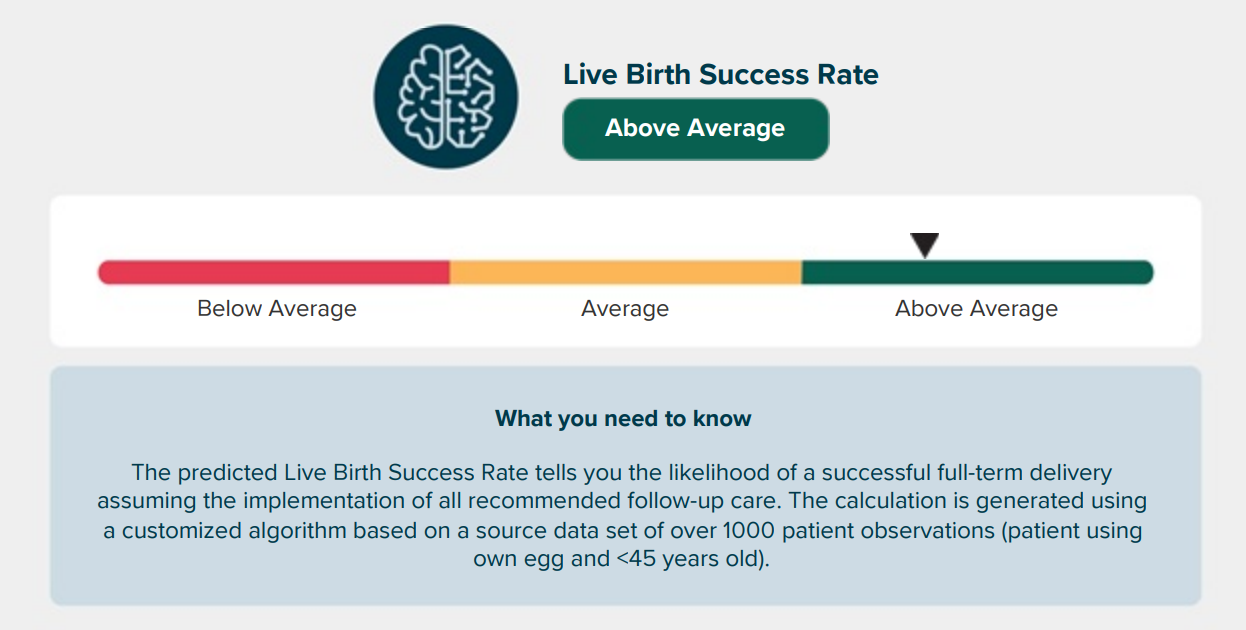Click the brain icon circle

[446, 97]
